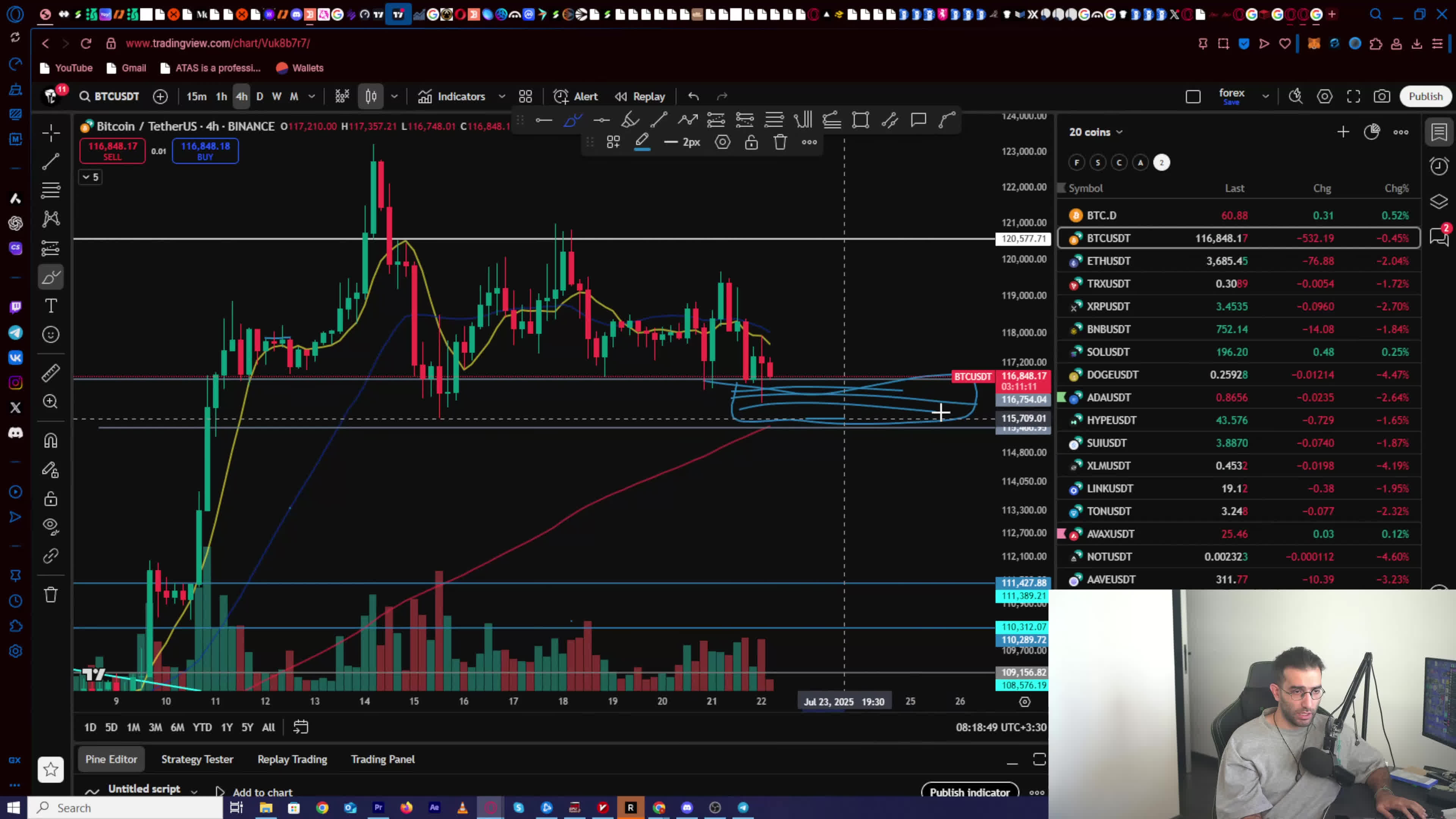The height and width of the screenshot is (819, 1456).
Task: Set the chart range to All
Action: 268,728
